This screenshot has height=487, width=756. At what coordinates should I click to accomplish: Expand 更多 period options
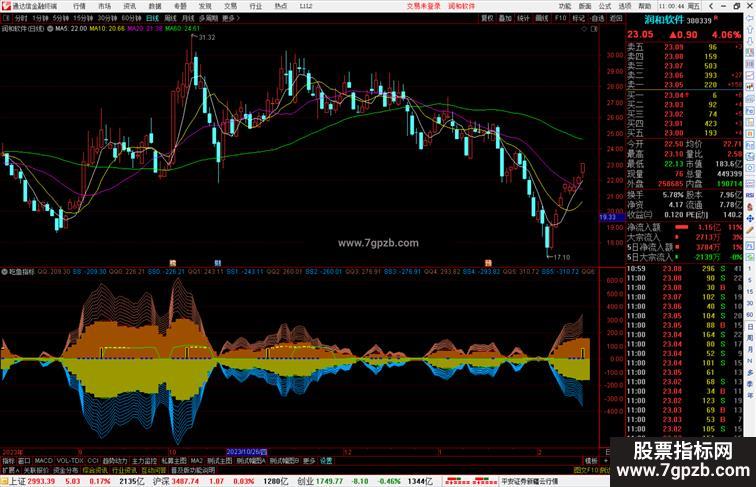[x=230, y=18]
